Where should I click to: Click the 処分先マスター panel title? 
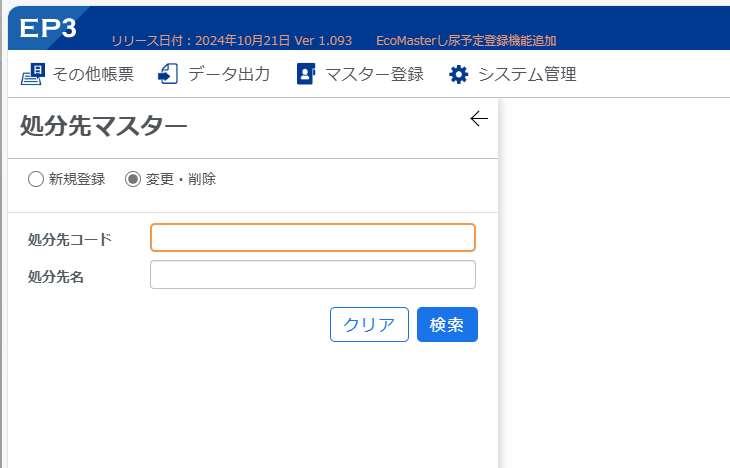pos(103,126)
